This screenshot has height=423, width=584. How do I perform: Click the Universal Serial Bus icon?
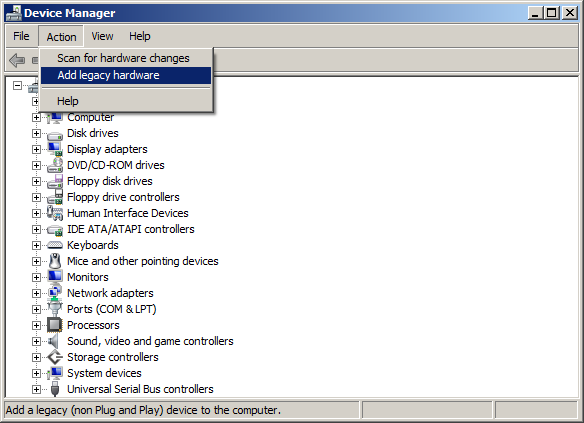click(55, 389)
